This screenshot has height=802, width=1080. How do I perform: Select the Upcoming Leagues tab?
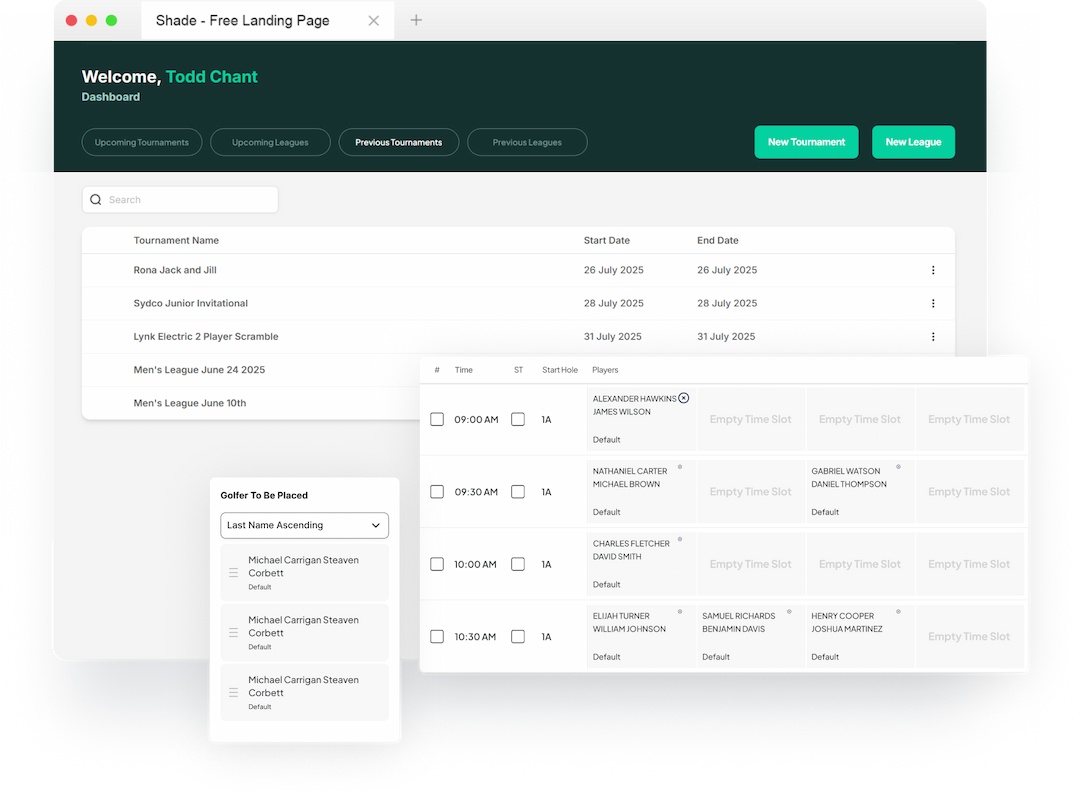click(x=270, y=142)
